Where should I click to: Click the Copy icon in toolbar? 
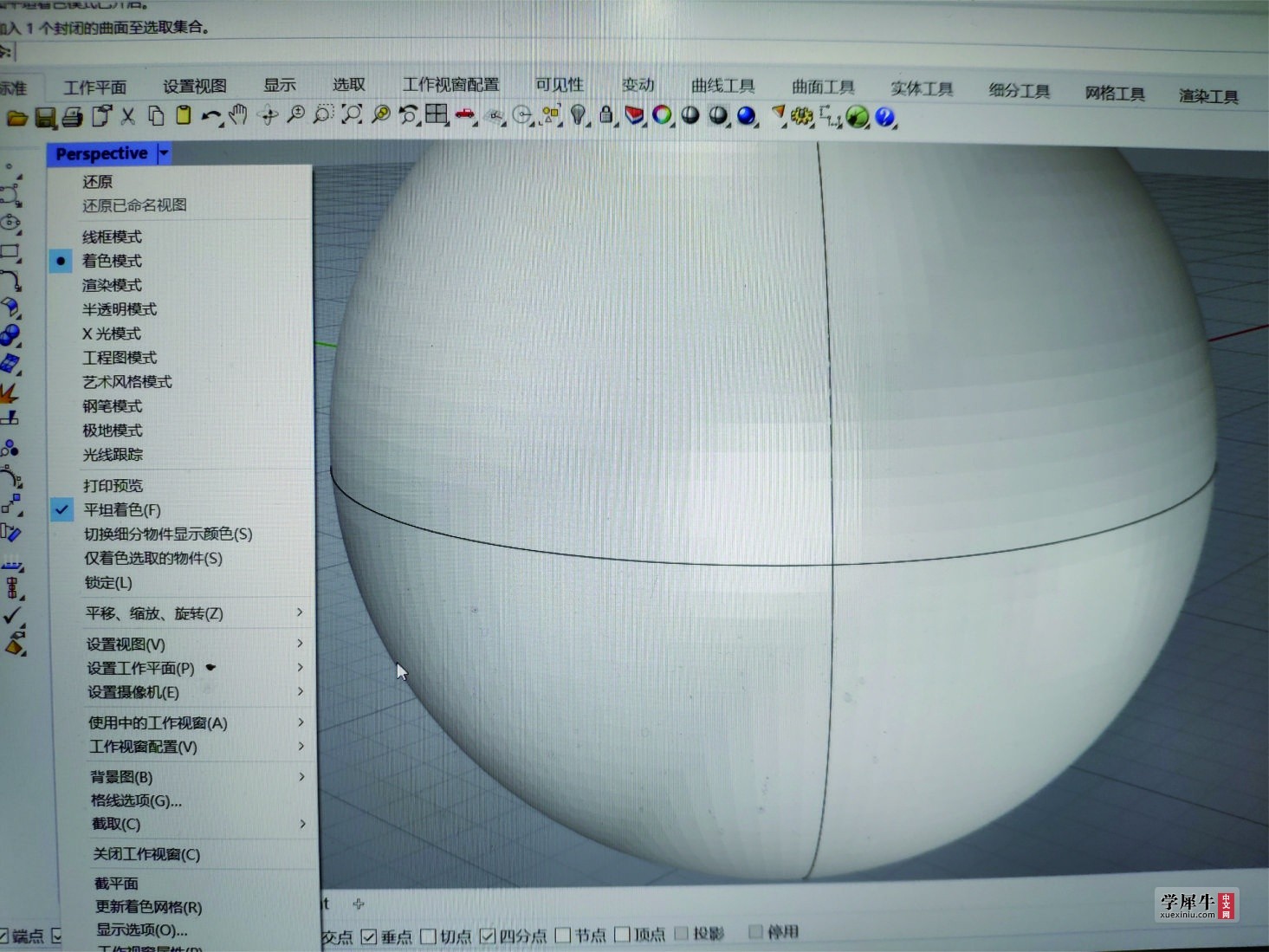point(156,115)
